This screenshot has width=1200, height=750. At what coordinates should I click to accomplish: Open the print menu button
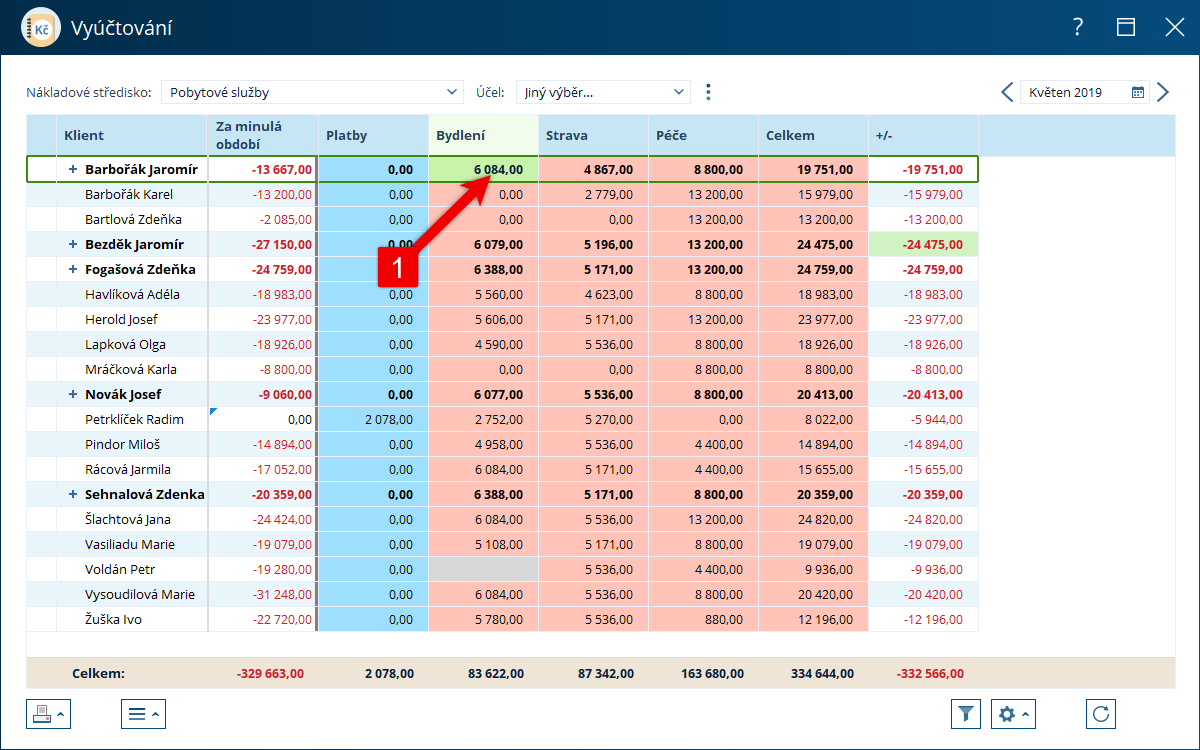49,714
